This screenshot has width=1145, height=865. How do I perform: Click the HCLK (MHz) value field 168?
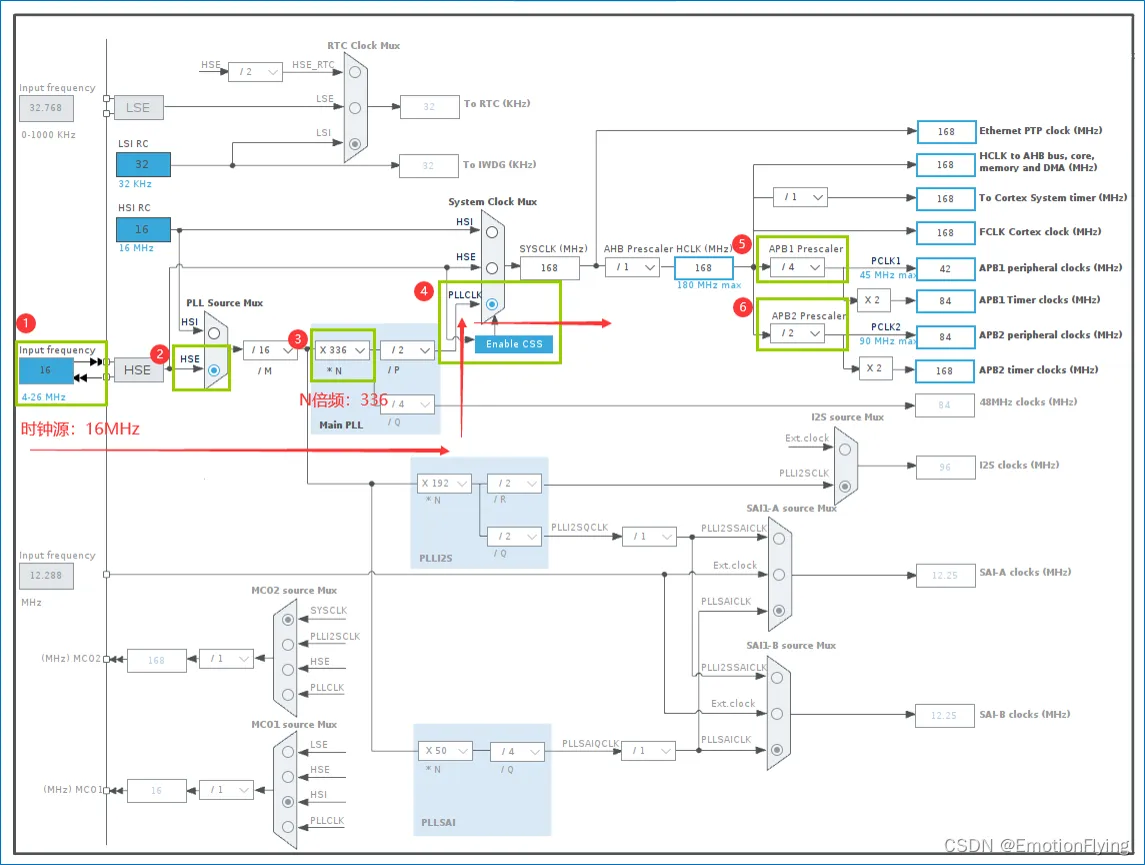click(x=703, y=268)
